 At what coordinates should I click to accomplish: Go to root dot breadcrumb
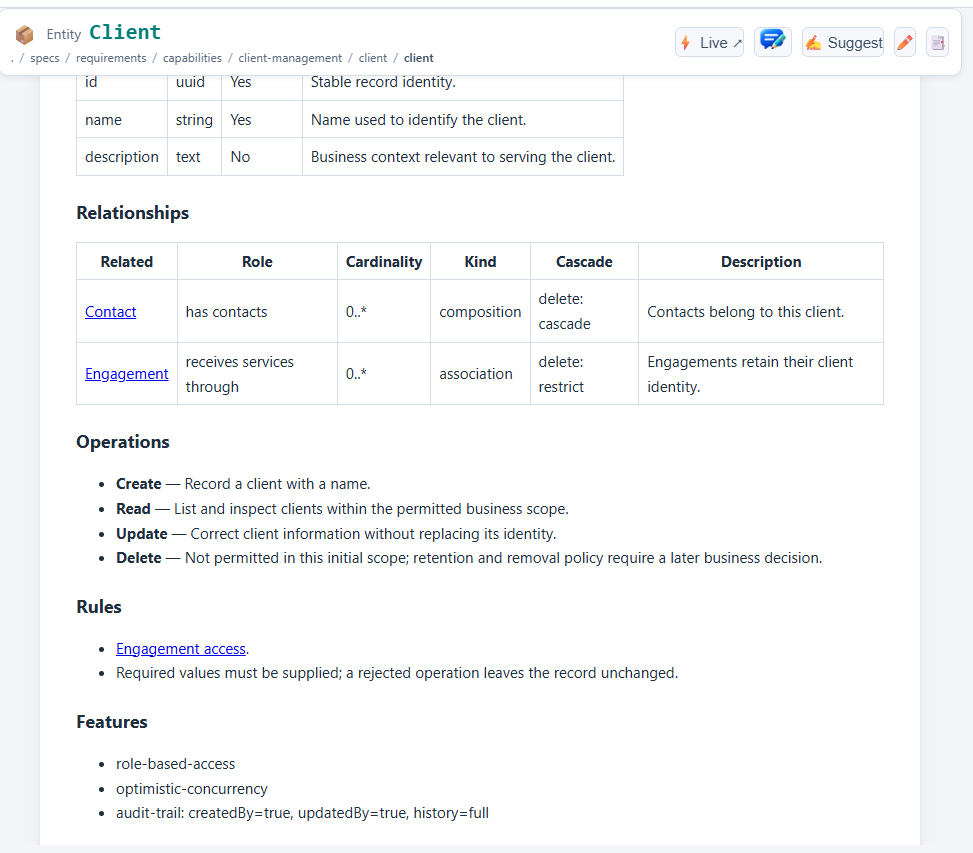(12, 58)
